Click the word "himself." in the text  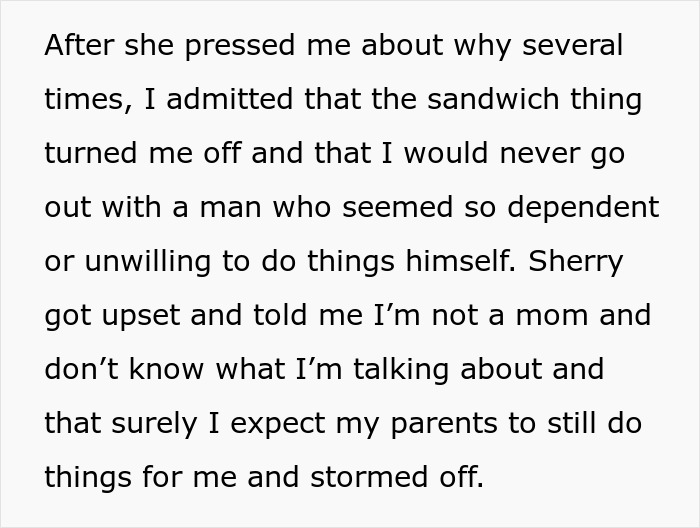click(460, 261)
